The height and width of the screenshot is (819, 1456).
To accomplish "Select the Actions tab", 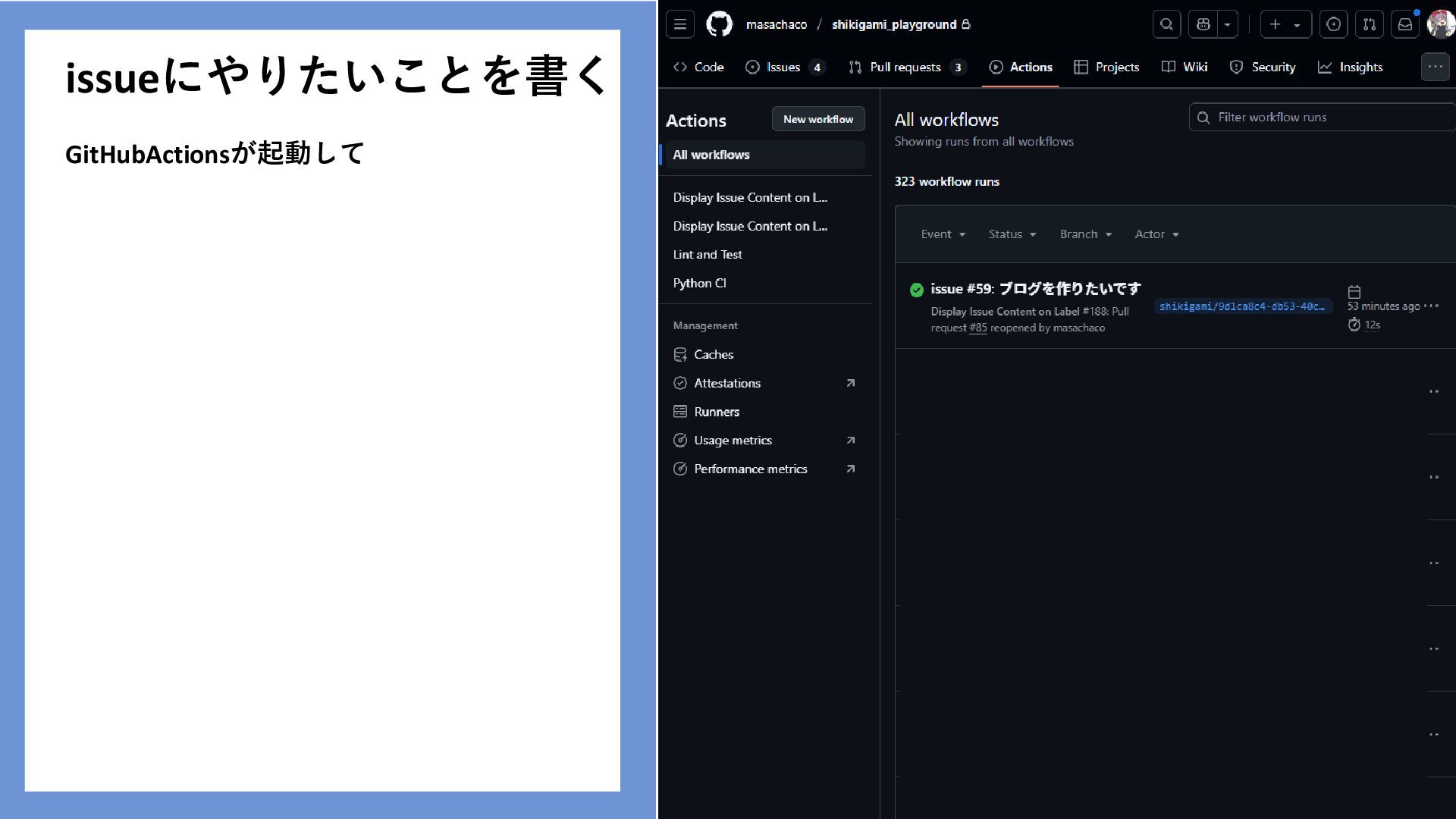I will tap(1021, 67).
